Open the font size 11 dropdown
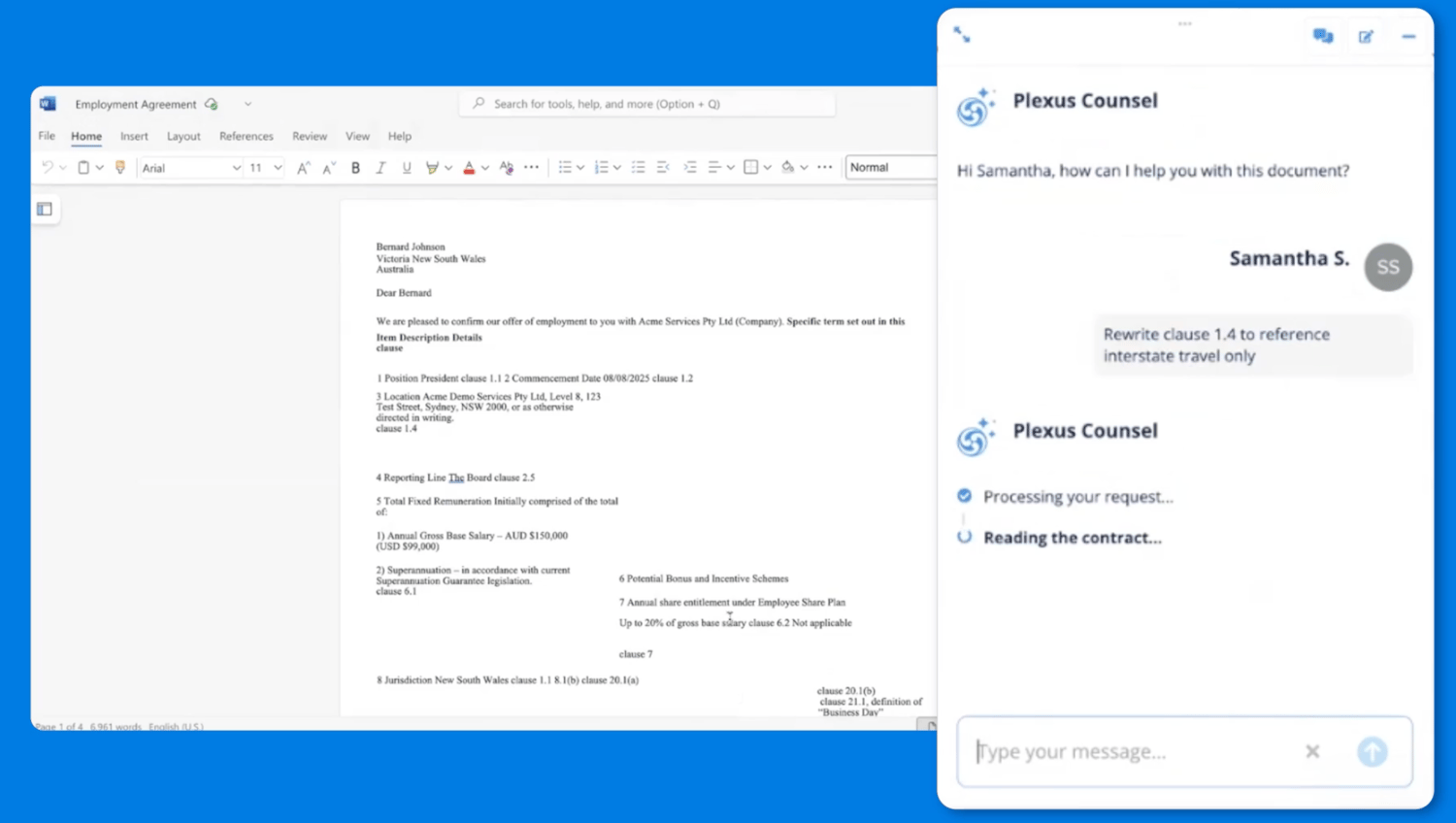 pyautogui.click(x=265, y=168)
